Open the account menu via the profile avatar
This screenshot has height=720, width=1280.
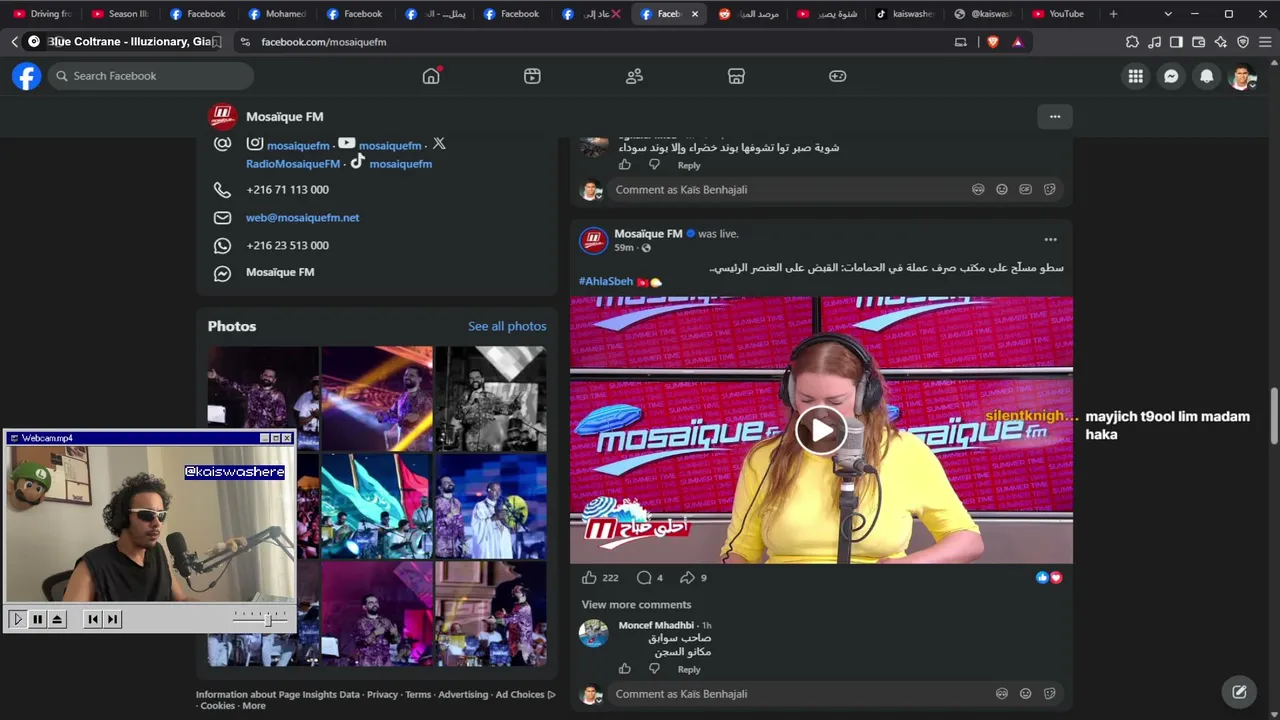point(1241,76)
